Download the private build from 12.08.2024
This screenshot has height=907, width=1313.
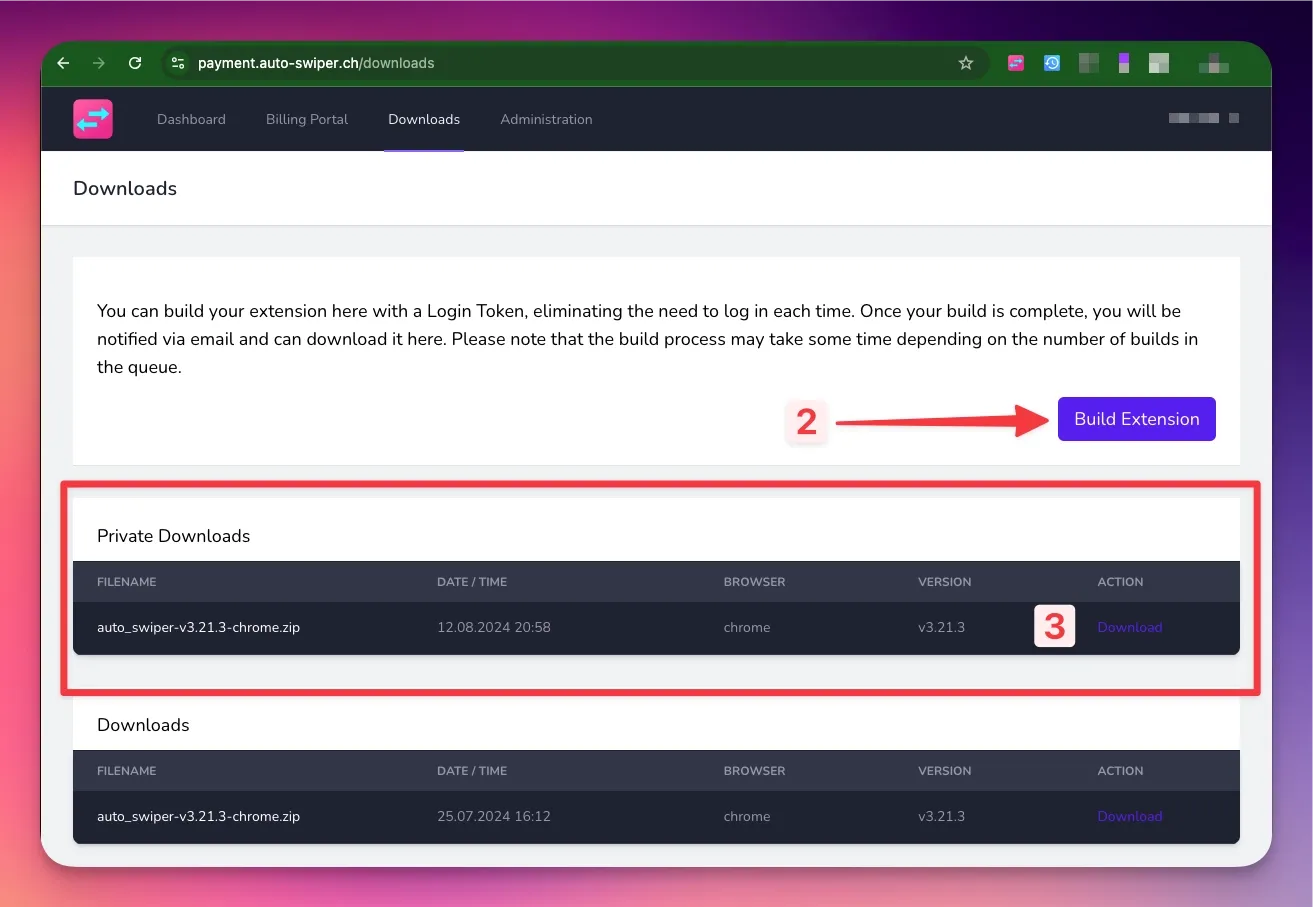pos(1130,628)
